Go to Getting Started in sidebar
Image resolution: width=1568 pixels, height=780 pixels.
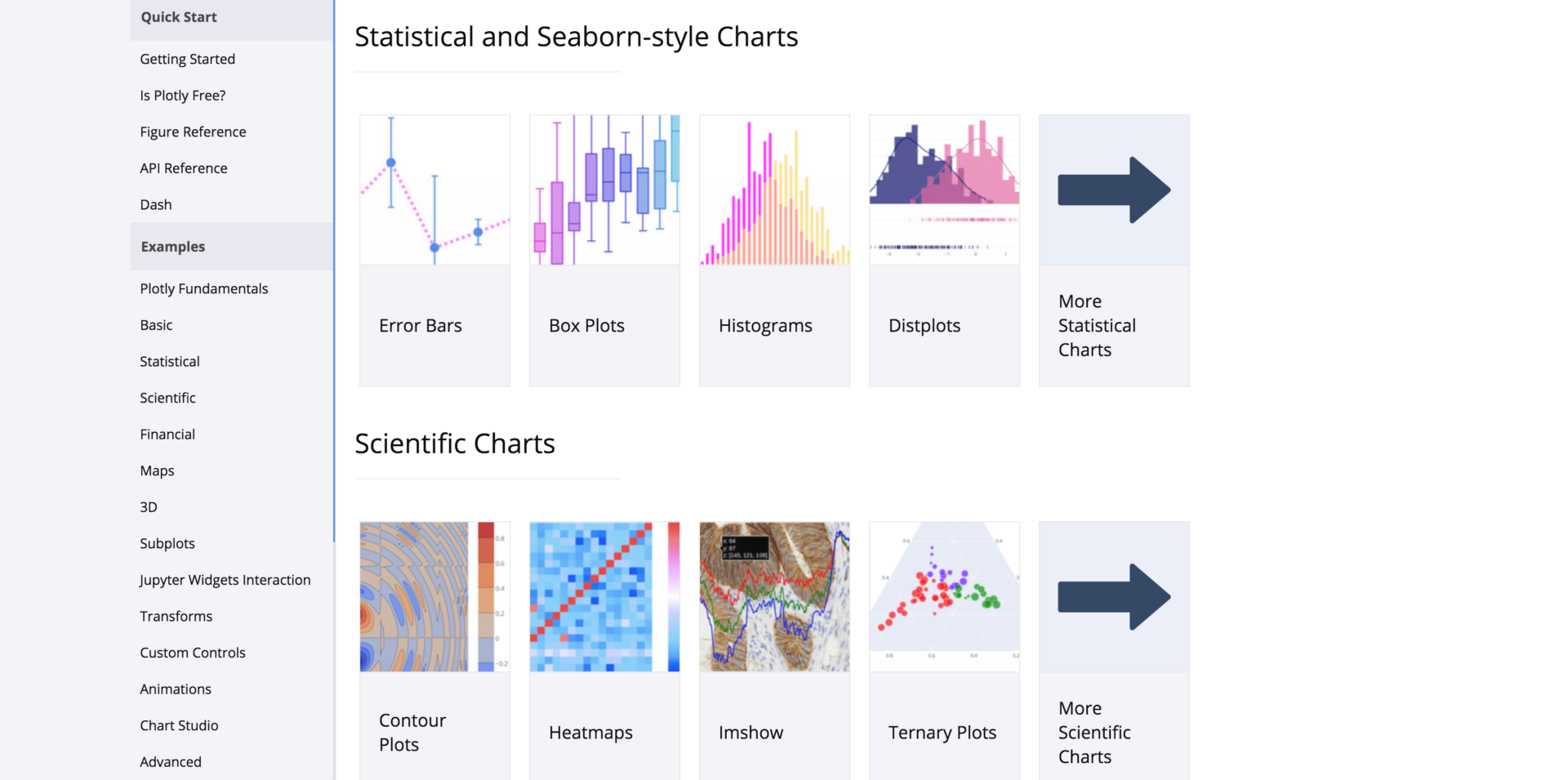pos(188,59)
